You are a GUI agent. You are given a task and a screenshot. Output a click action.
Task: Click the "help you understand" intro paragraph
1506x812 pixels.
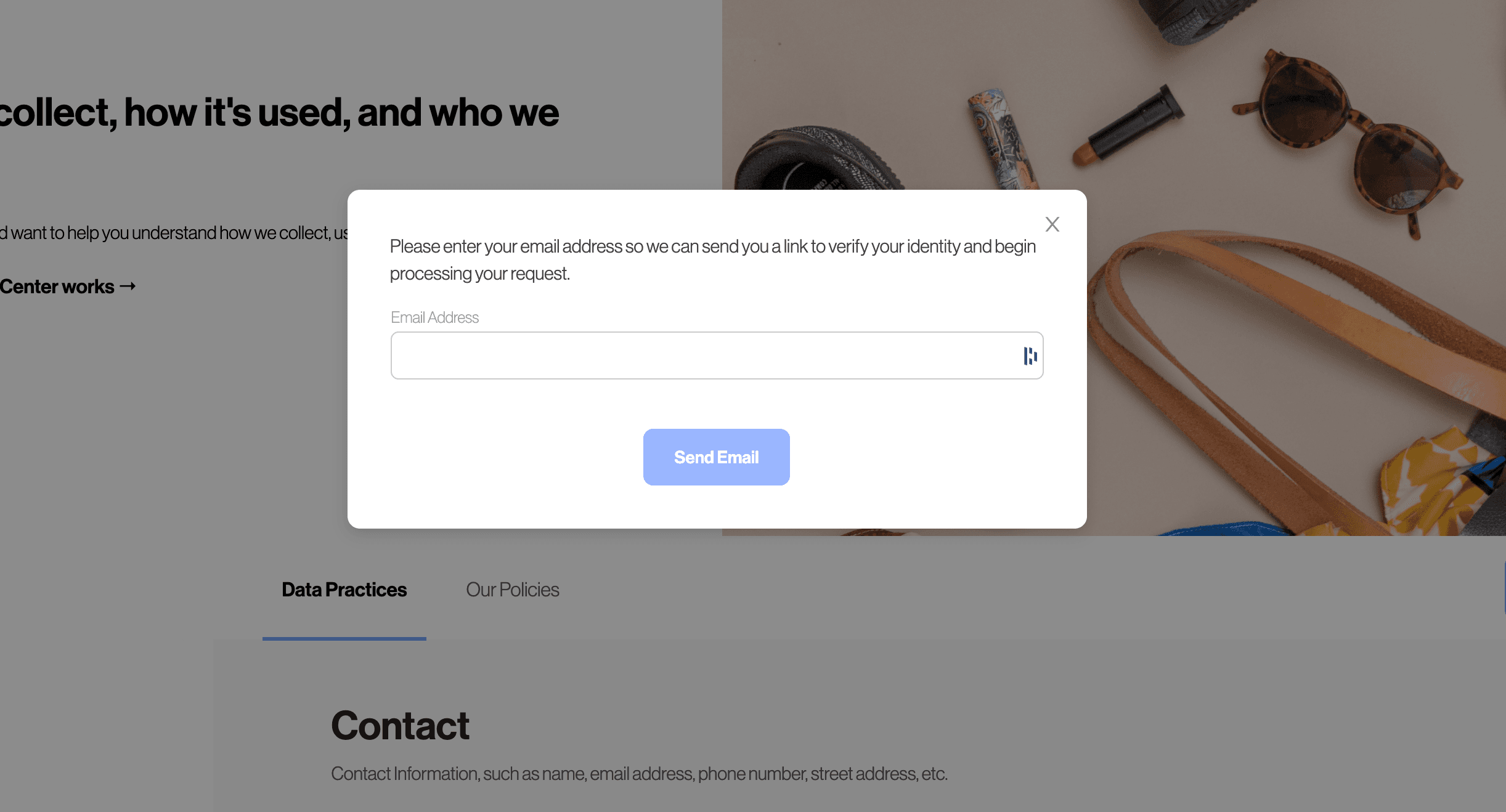point(173,232)
